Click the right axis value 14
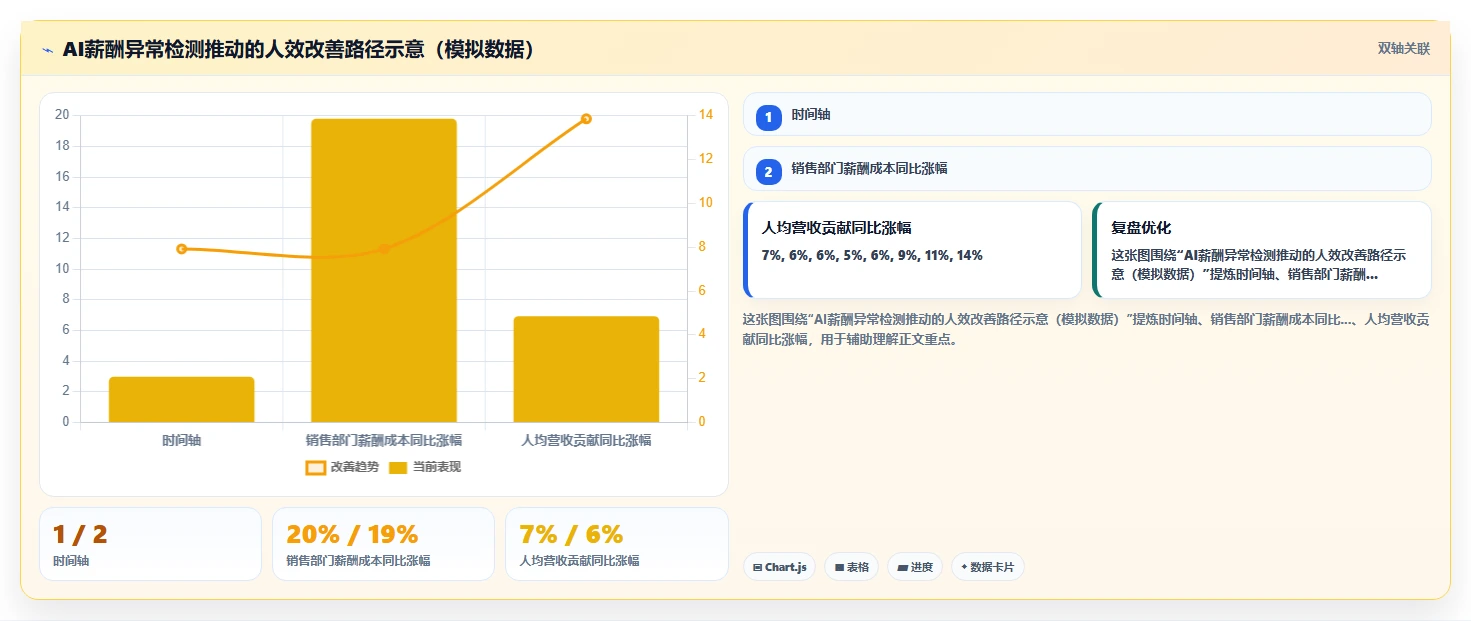Screen dimensions: 1471x621 [706, 115]
